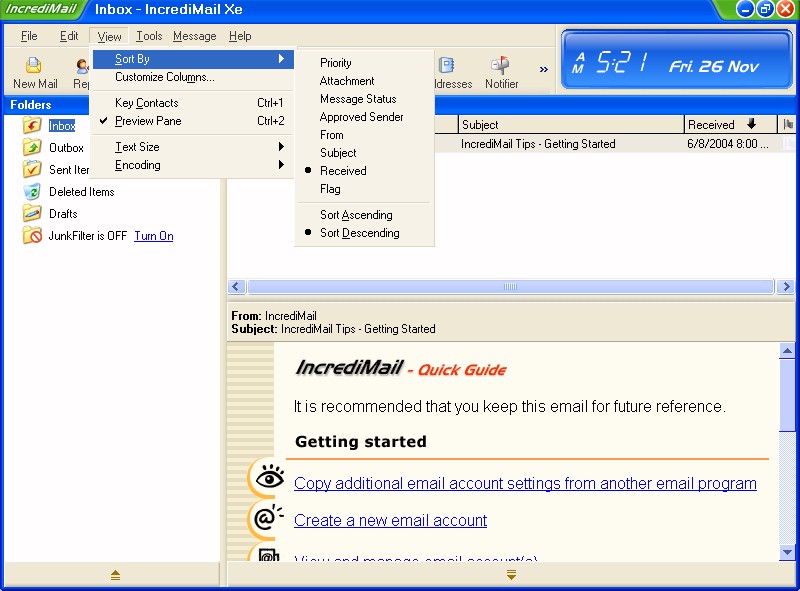Click Create a new email account link
The width and height of the screenshot is (800, 591).
390,521
